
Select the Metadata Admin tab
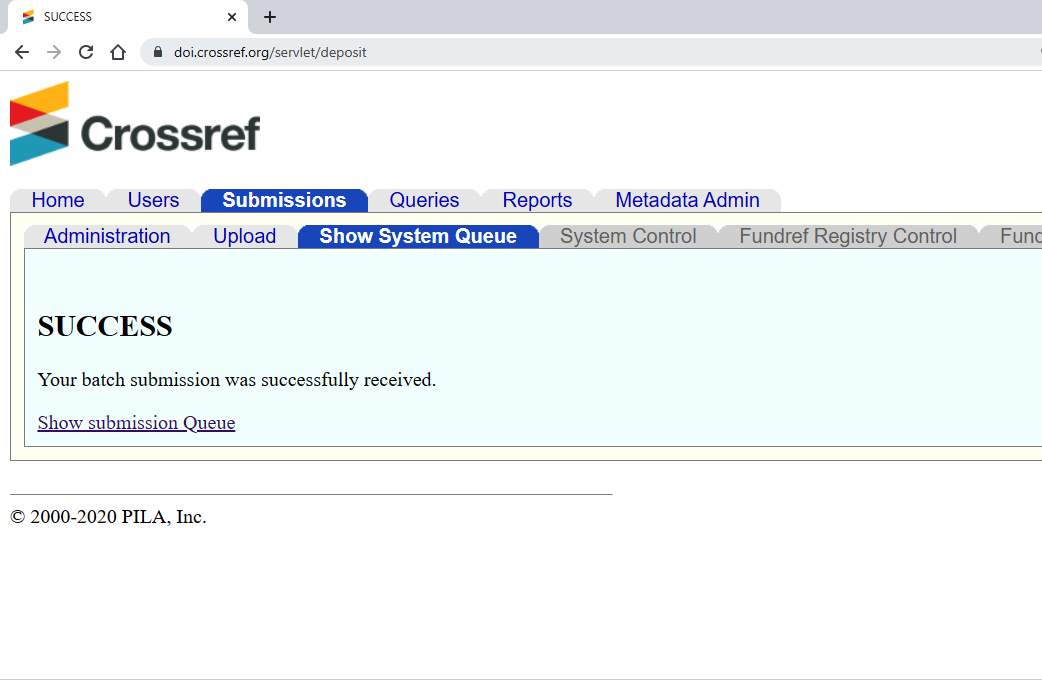pos(689,200)
